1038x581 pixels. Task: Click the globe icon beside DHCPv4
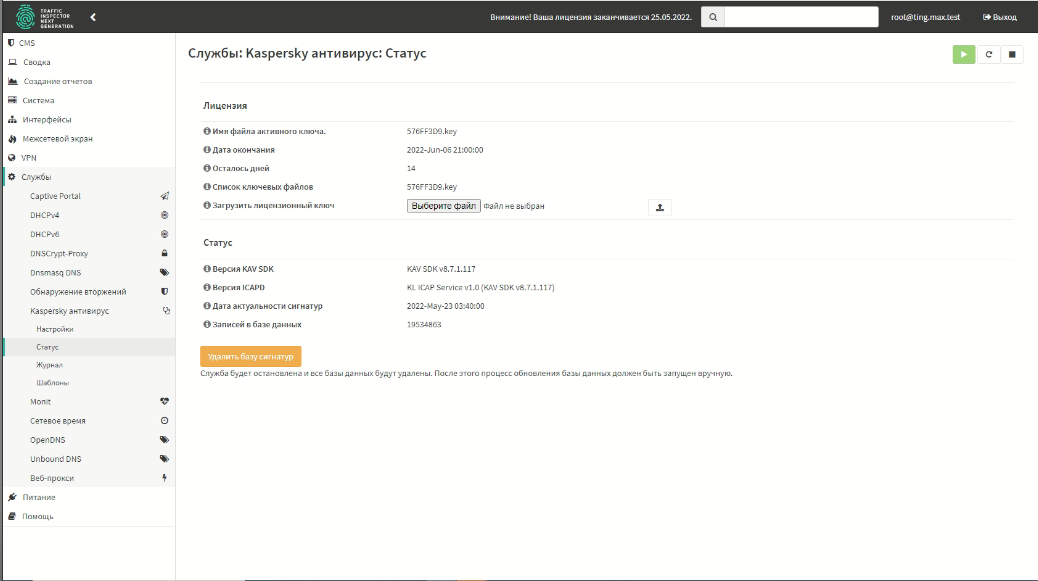164,215
